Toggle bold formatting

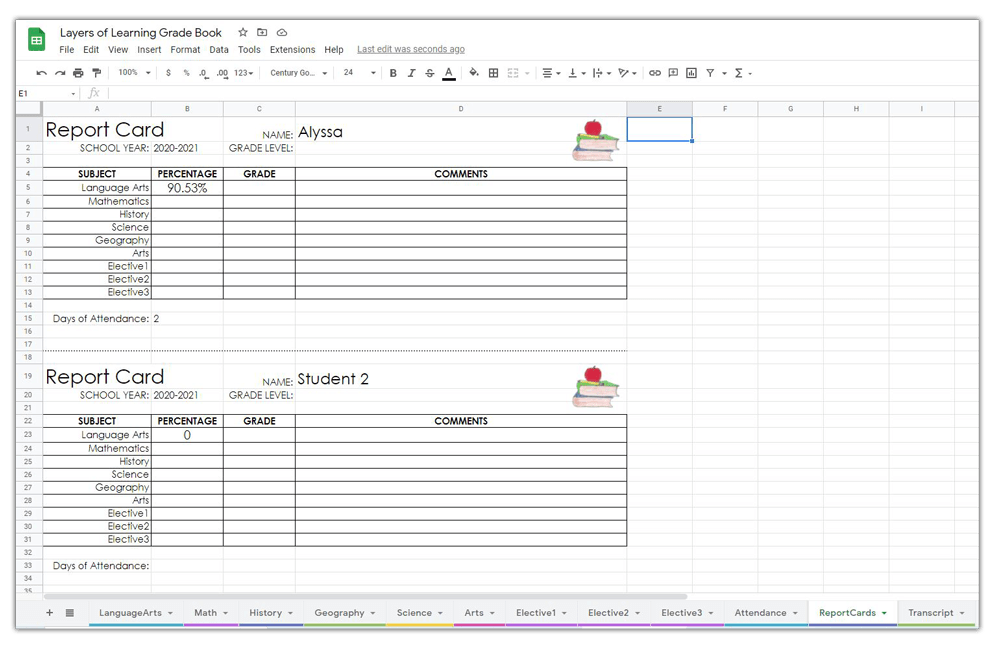[393, 73]
